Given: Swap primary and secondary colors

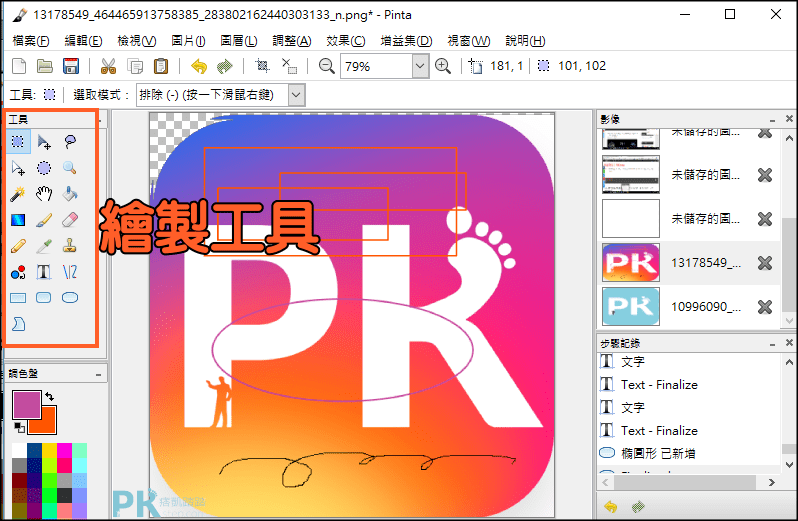Looking at the screenshot, I should pos(49,396).
